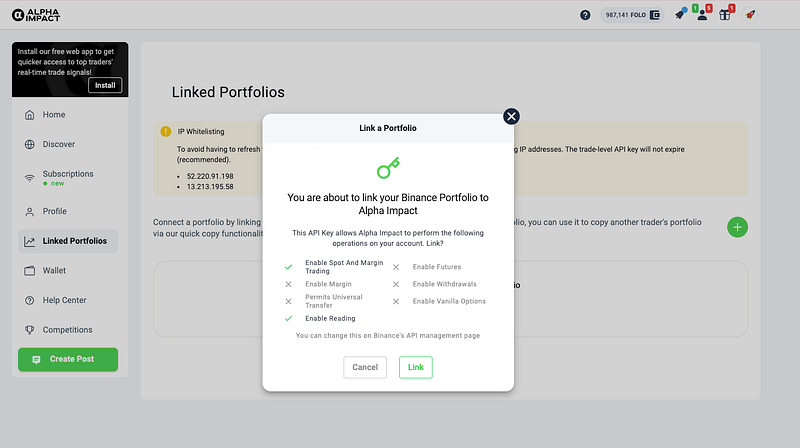Confirm with the green Link button
Image resolution: width=800 pixels, height=448 pixels.
(x=416, y=367)
